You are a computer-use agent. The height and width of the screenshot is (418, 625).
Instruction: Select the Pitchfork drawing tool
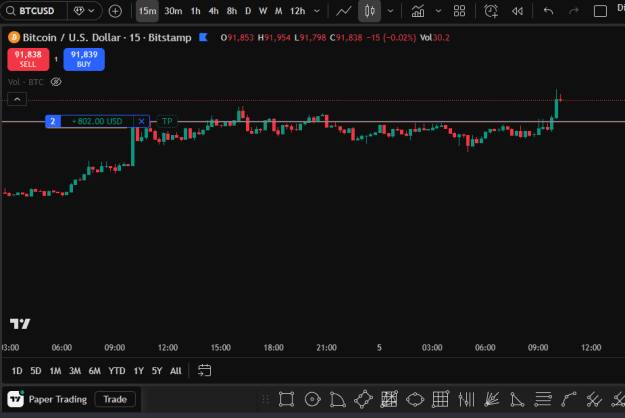(x=594, y=399)
